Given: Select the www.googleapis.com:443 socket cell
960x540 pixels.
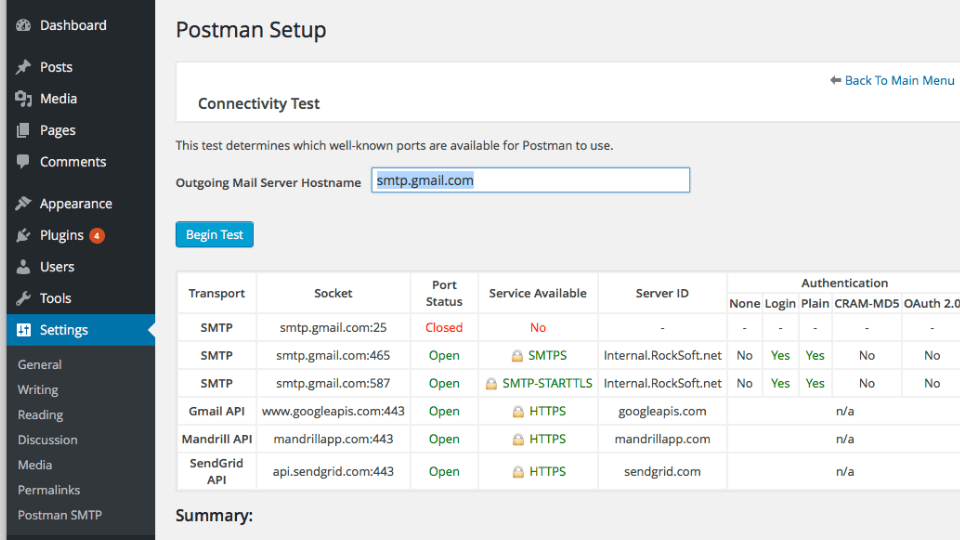Looking at the screenshot, I should coord(333,411).
